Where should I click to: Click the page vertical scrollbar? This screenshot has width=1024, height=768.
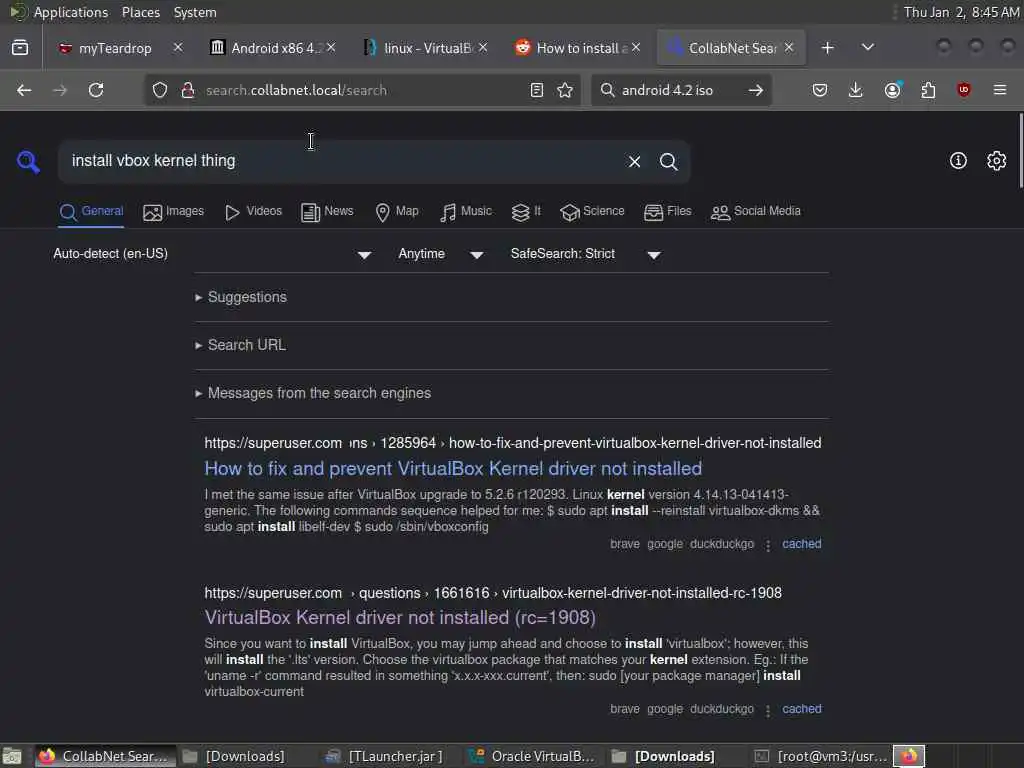pyautogui.click(x=1020, y=150)
